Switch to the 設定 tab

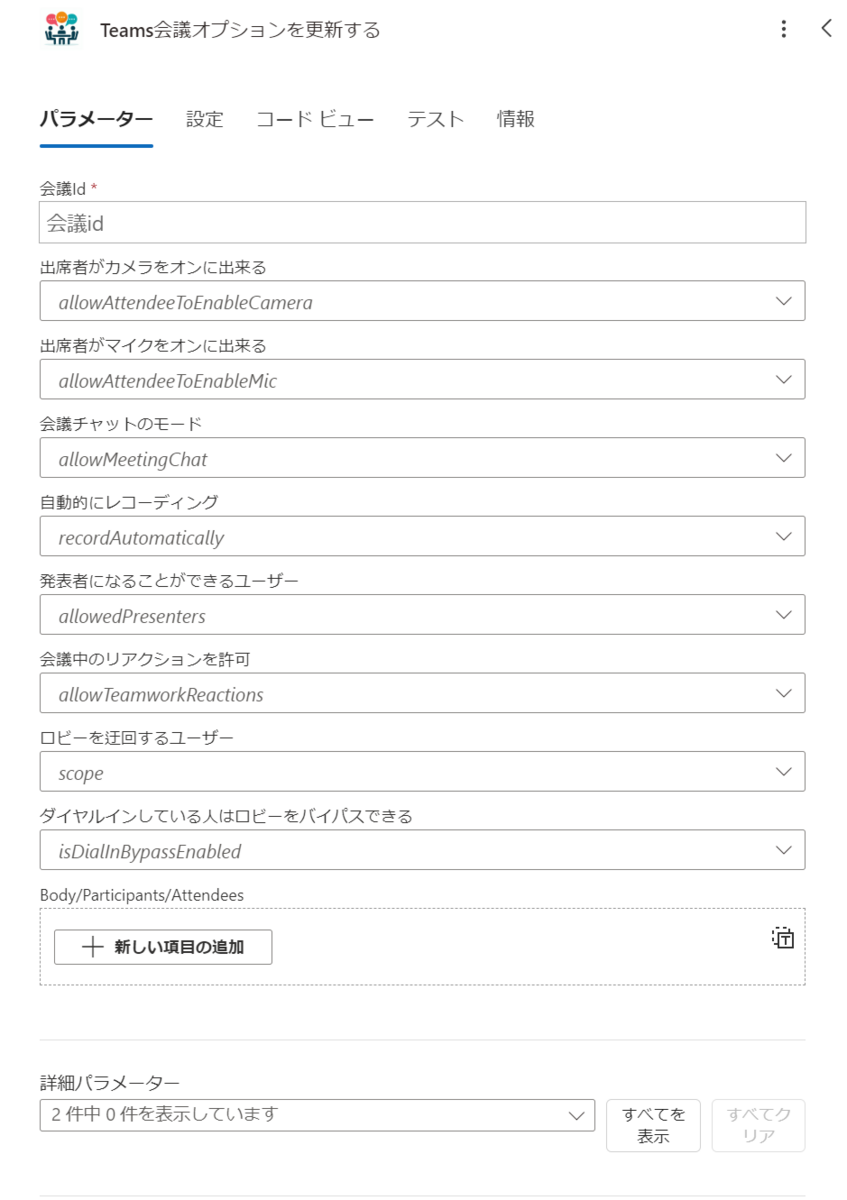[x=204, y=119]
